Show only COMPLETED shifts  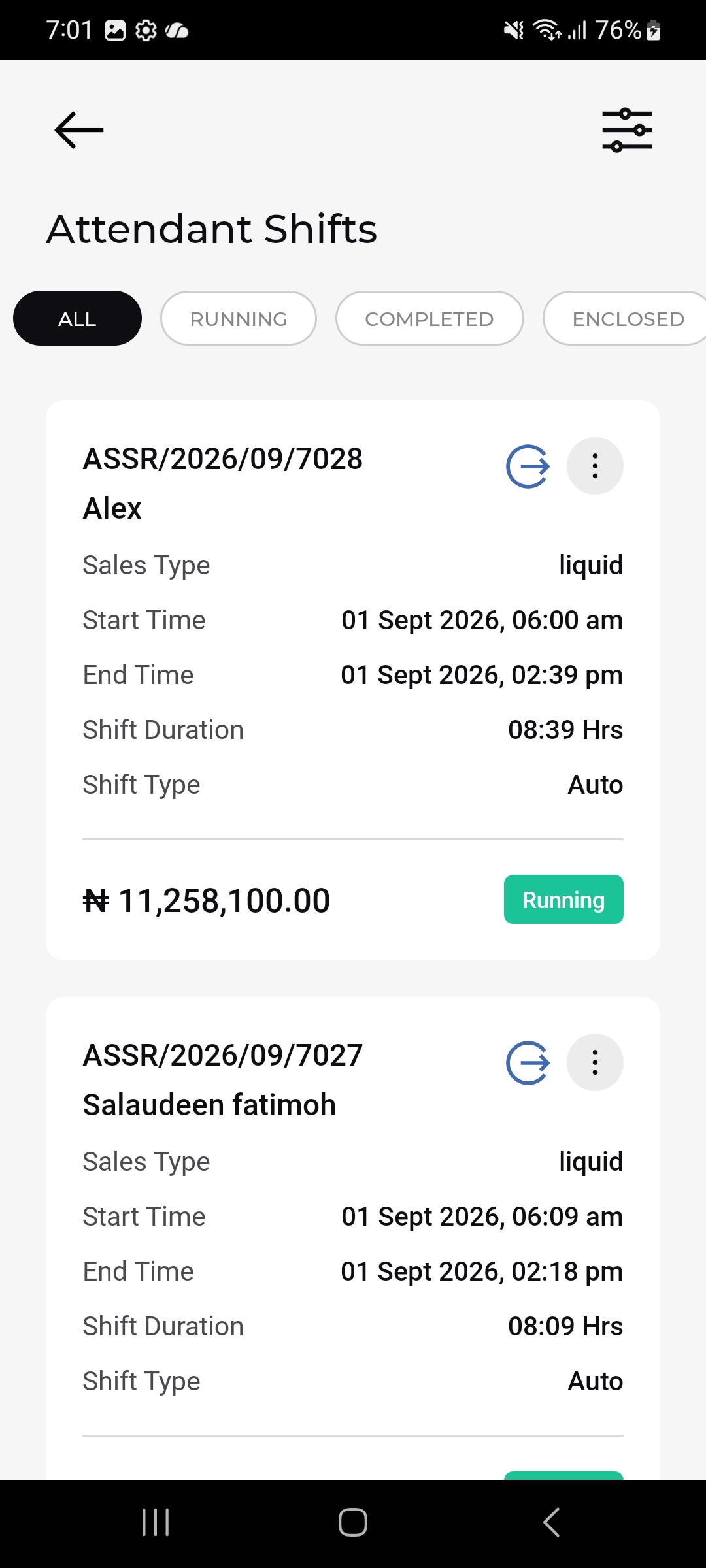[x=429, y=318]
